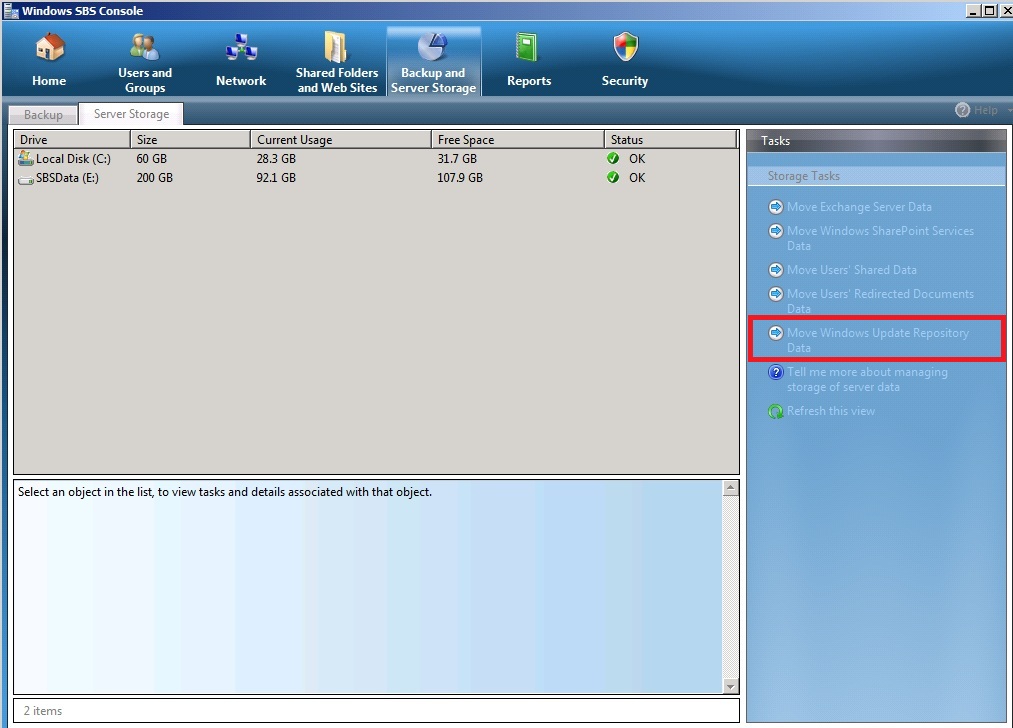Viewport: 1013px width, 728px height.
Task: Select the SBSData (E:) row
Action: [376, 178]
